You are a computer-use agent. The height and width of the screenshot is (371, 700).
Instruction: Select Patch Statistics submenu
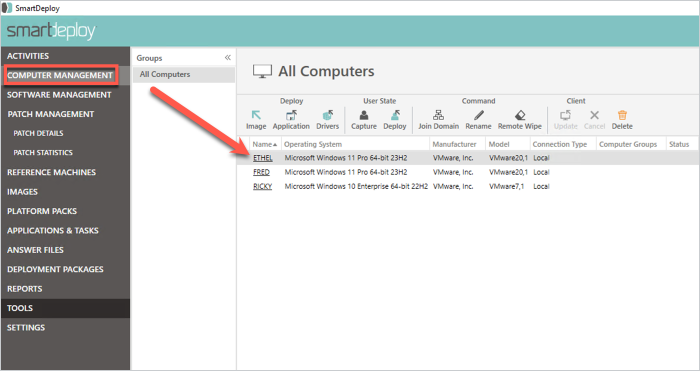pyautogui.click(x=43, y=153)
